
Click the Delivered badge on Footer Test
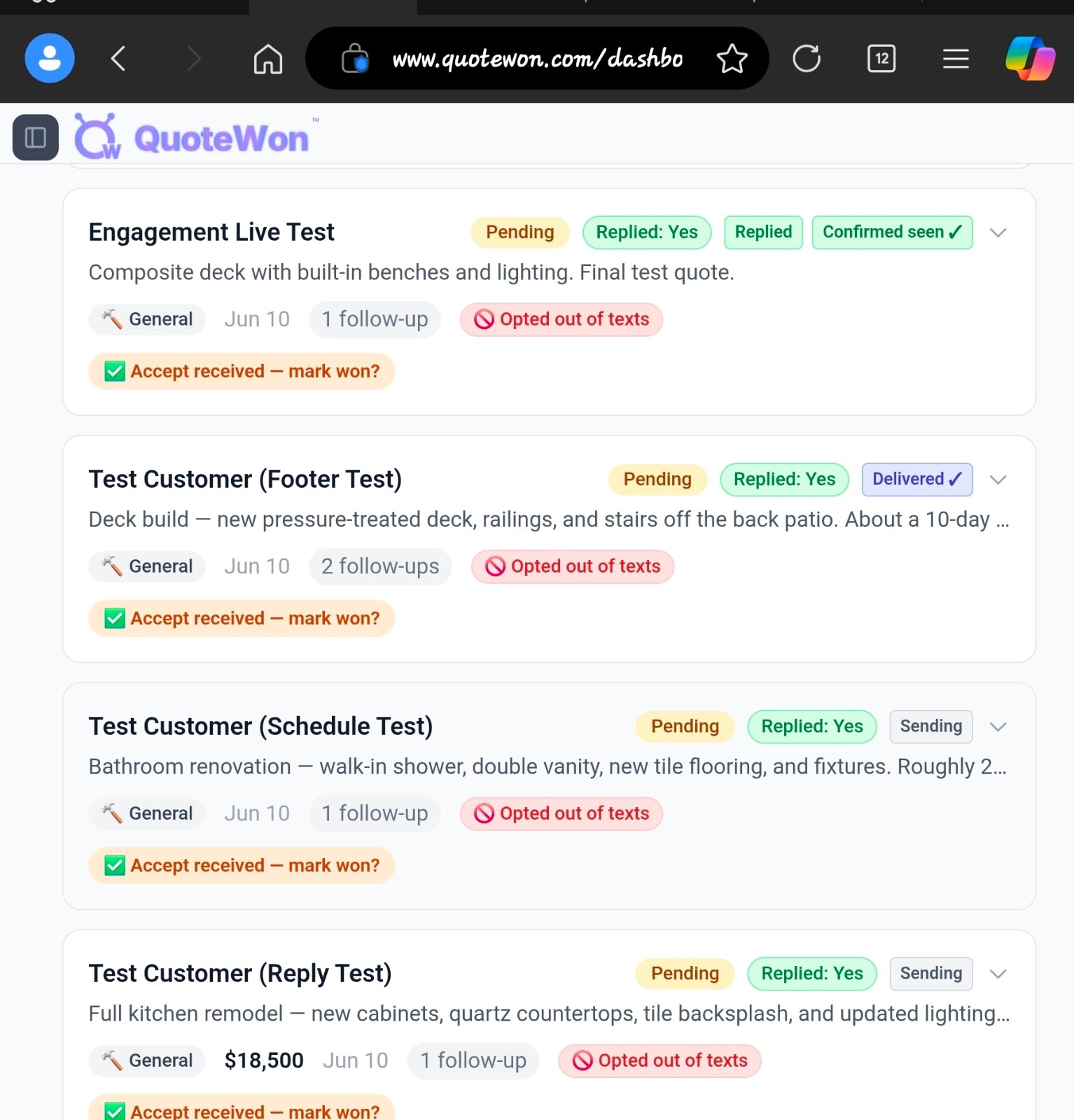click(917, 479)
